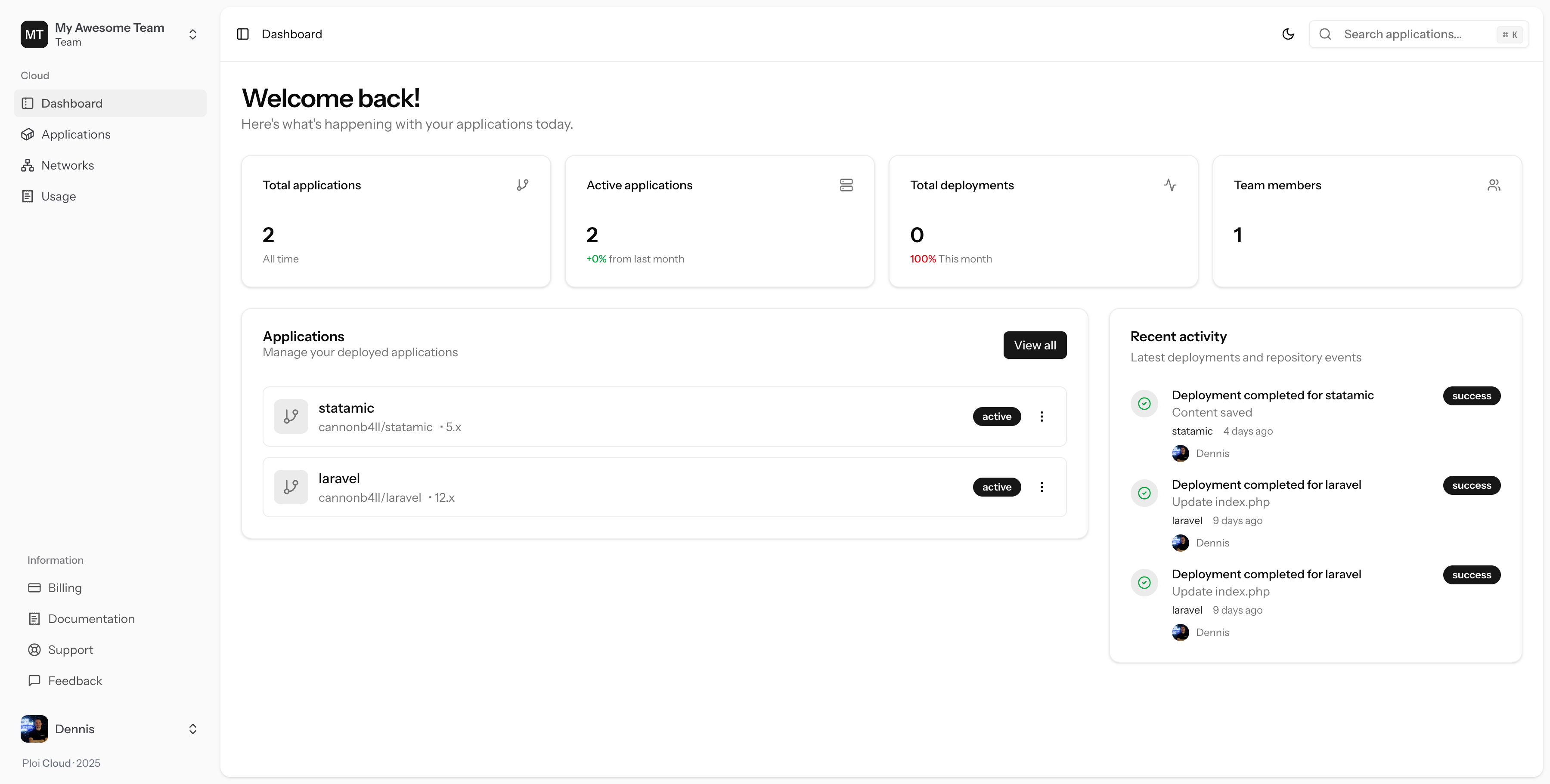Open Networks in sidebar
This screenshot has width=1550, height=784.
pos(68,165)
